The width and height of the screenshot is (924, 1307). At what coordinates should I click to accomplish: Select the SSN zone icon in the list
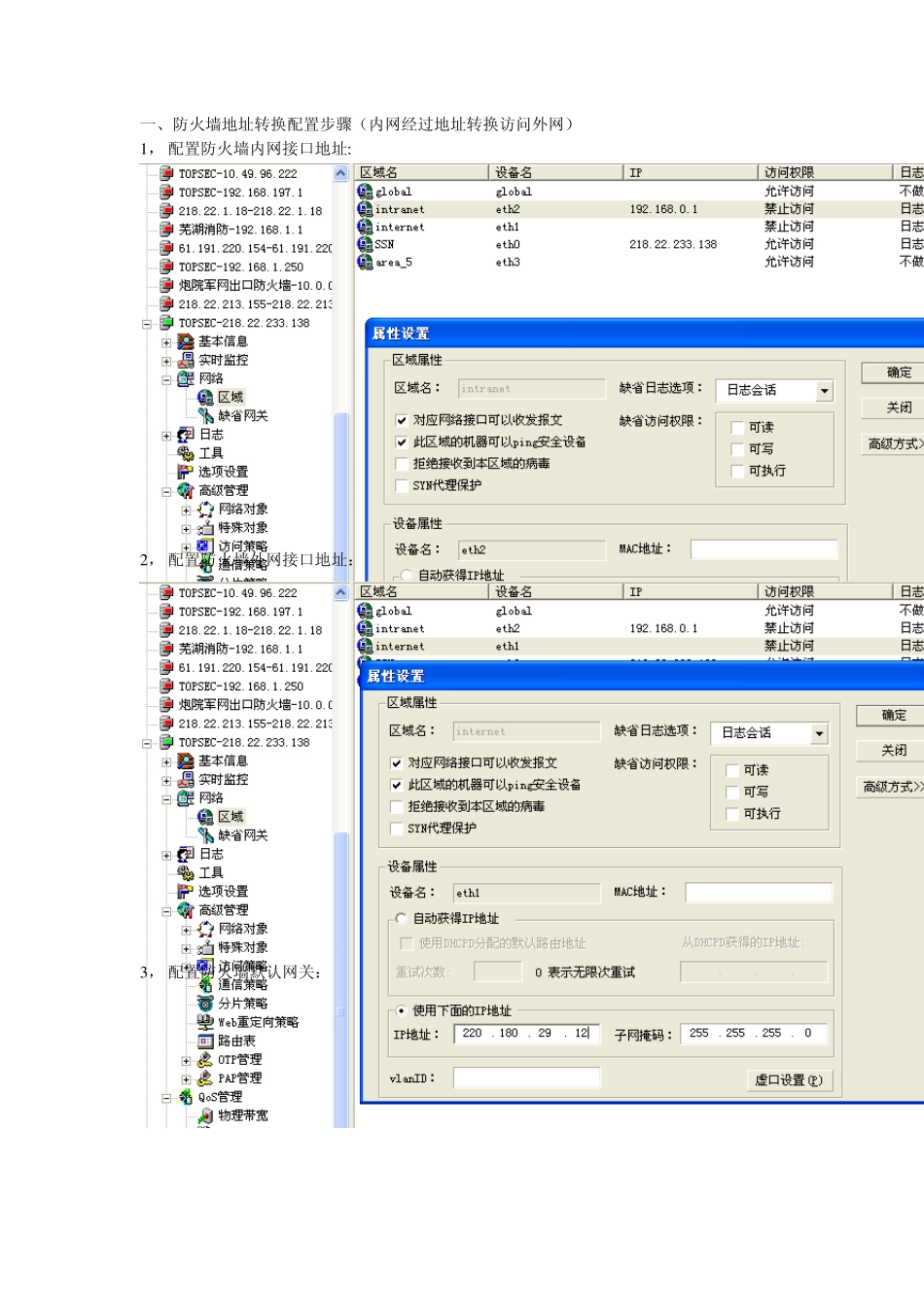click(x=366, y=244)
